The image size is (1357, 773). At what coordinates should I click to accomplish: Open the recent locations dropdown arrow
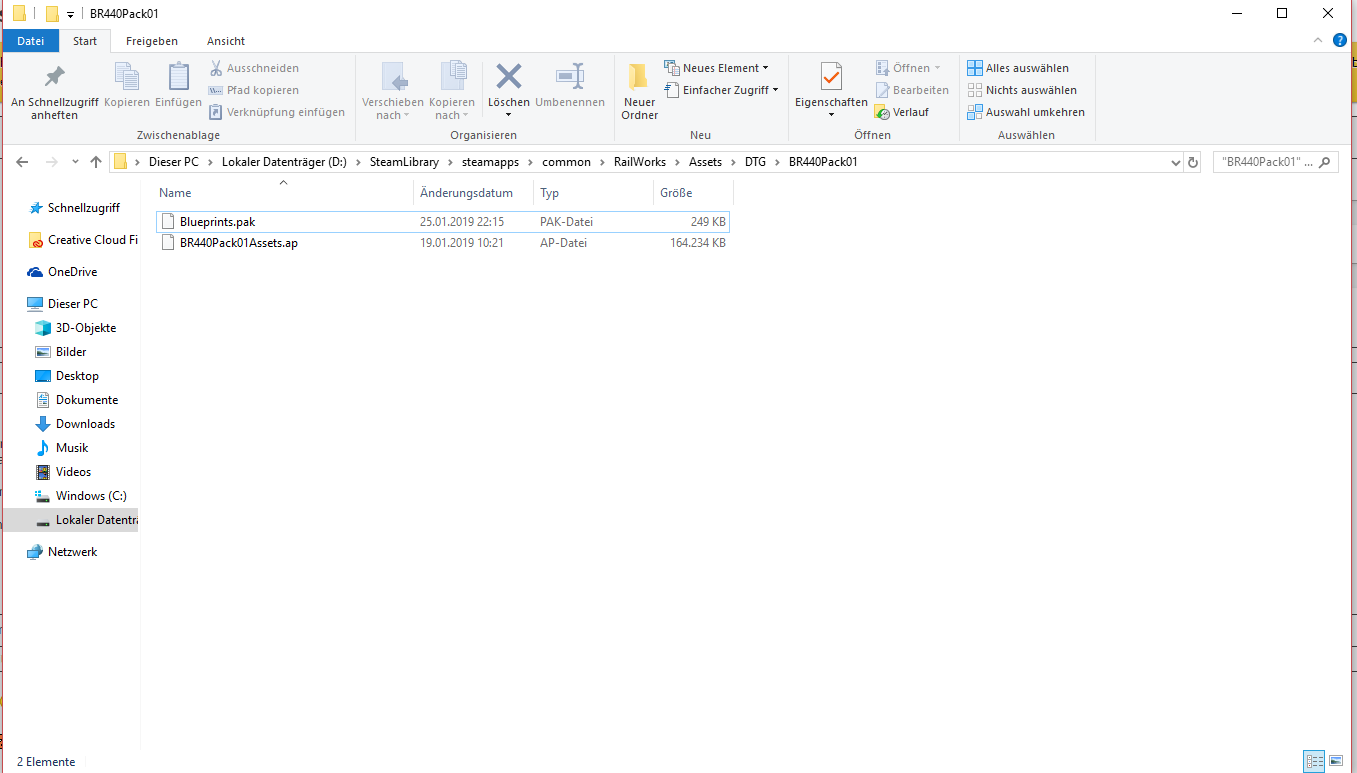pos(75,162)
